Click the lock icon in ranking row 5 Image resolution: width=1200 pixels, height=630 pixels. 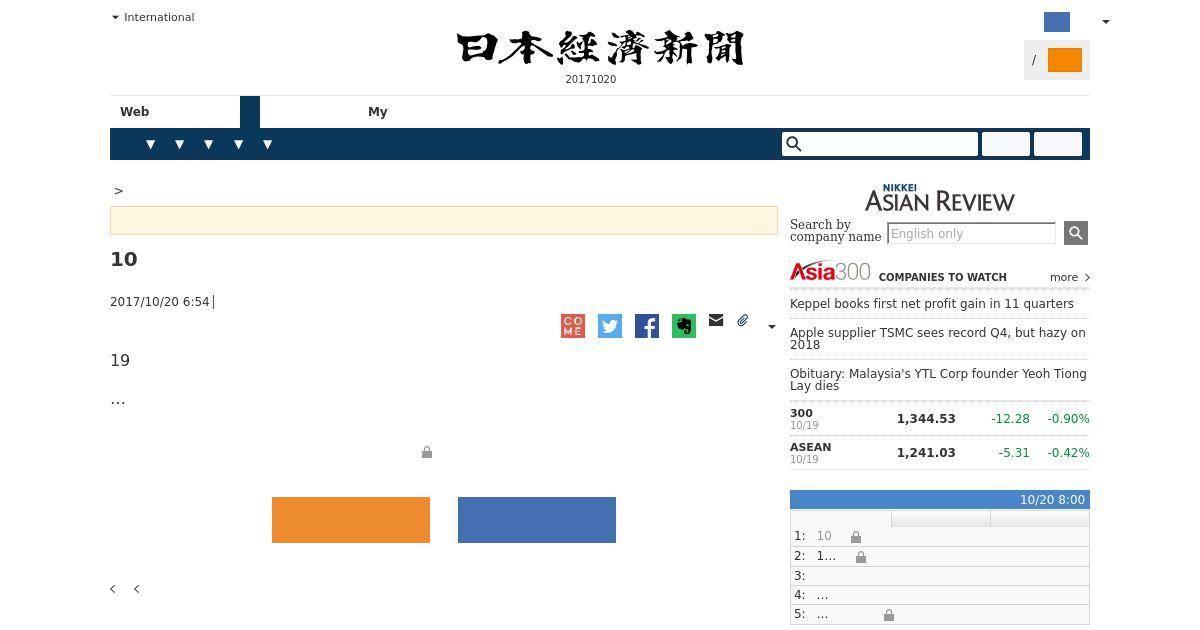point(889,615)
